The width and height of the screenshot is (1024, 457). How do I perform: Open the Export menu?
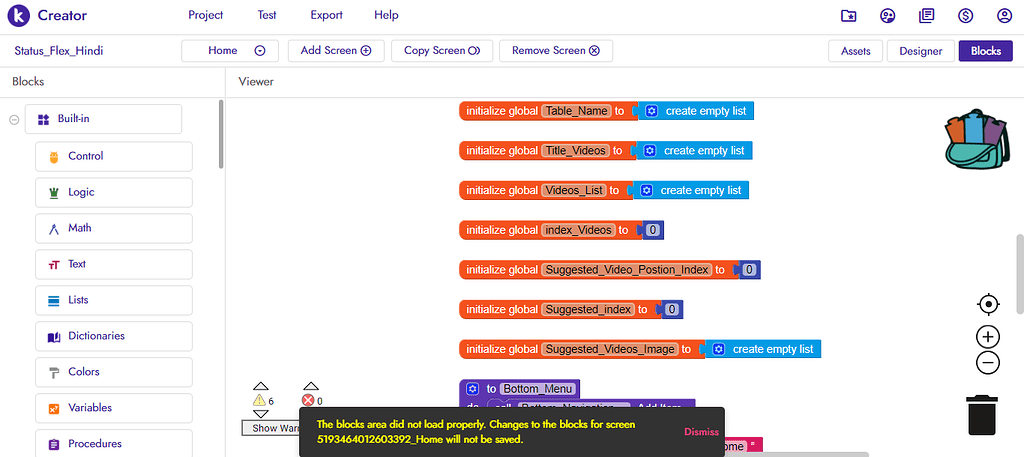[327, 15]
